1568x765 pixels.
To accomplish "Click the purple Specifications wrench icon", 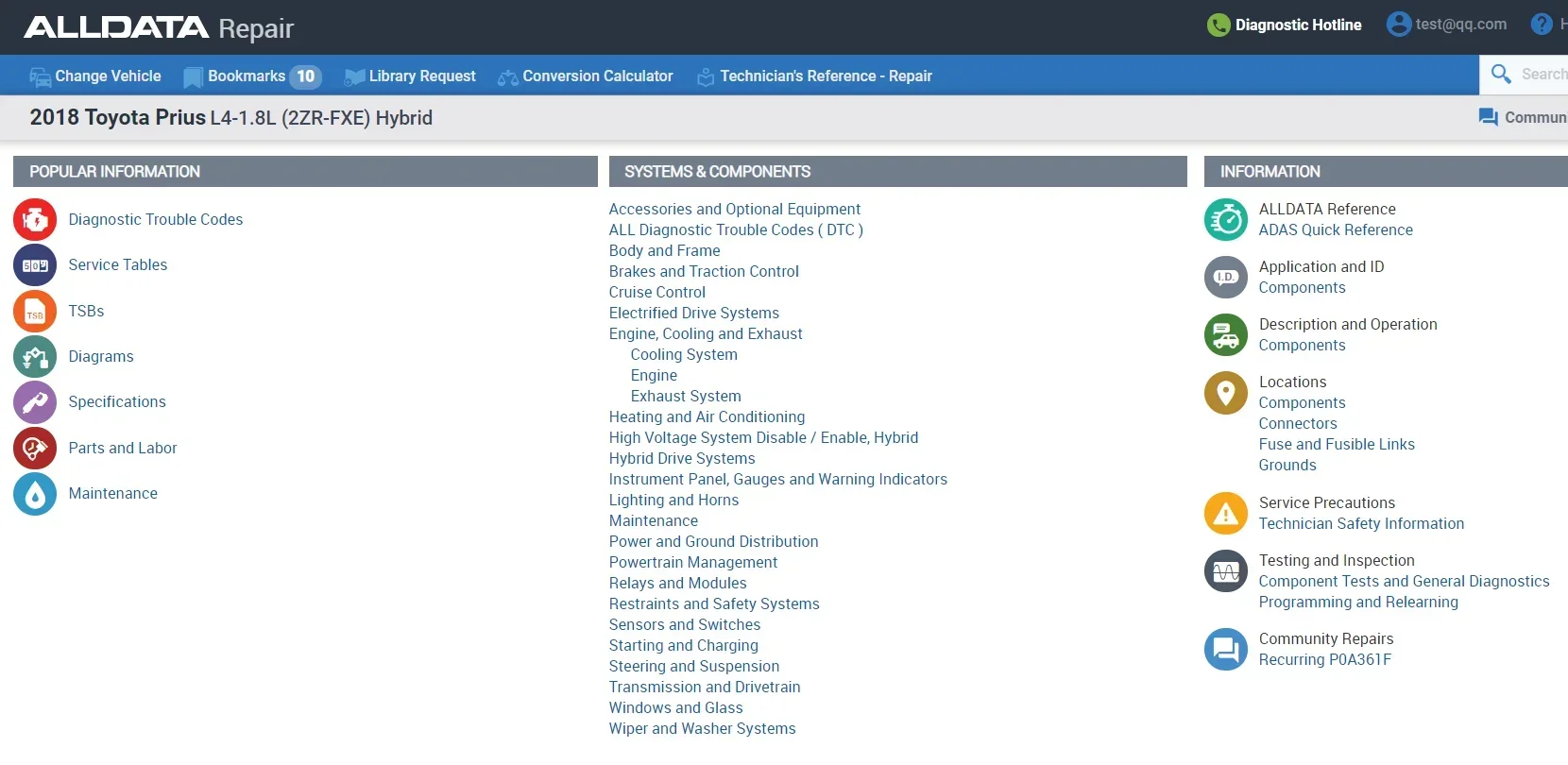I will [35, 402].
